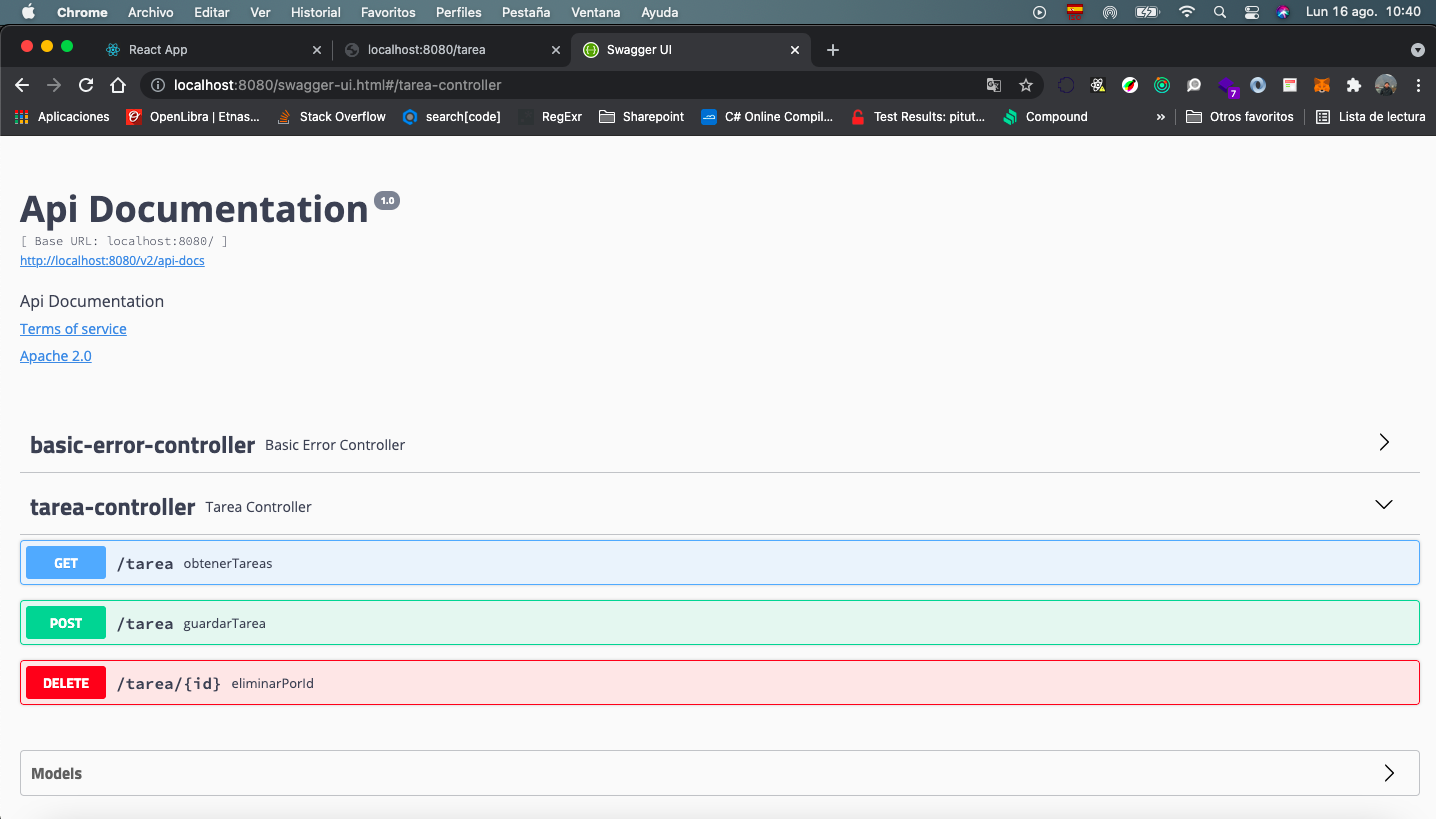Bookmark this page with the star icon

point(1025,85)
